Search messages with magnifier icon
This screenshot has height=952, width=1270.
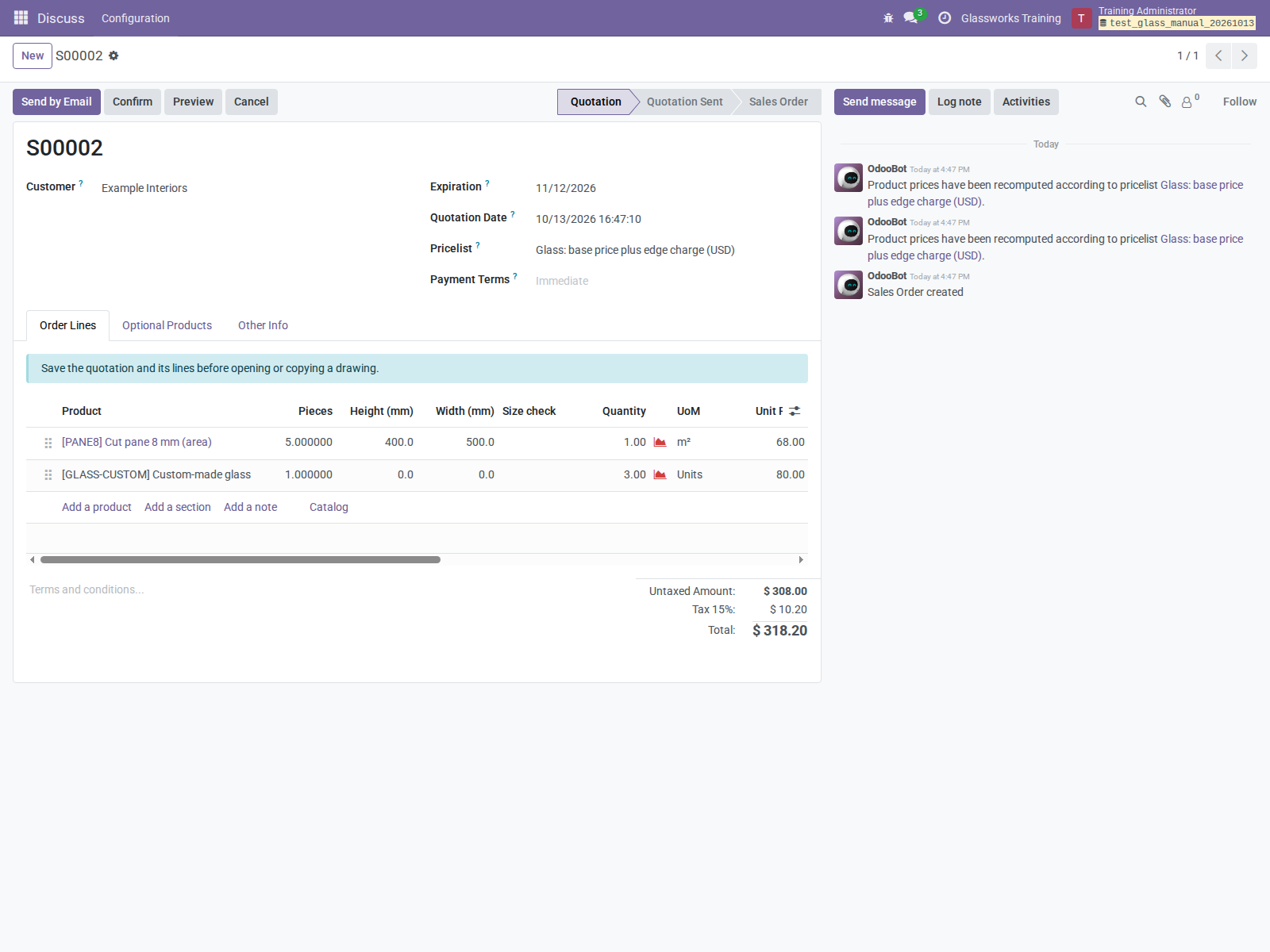[1141, 102]
